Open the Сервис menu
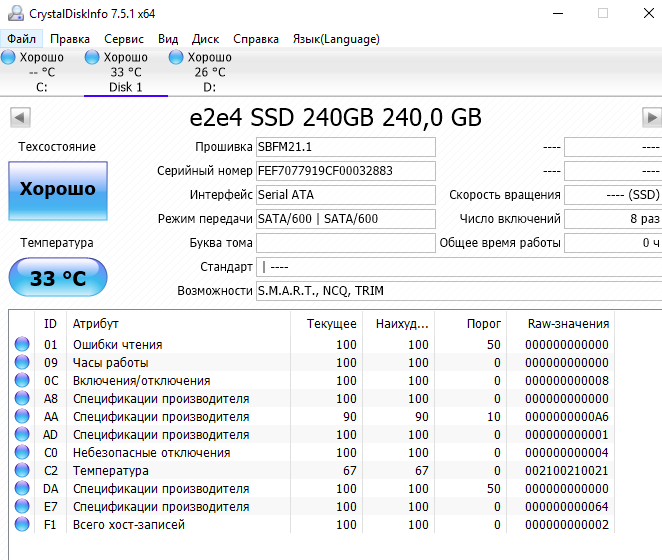Screen dimensions: 662x560 point(124,39)
